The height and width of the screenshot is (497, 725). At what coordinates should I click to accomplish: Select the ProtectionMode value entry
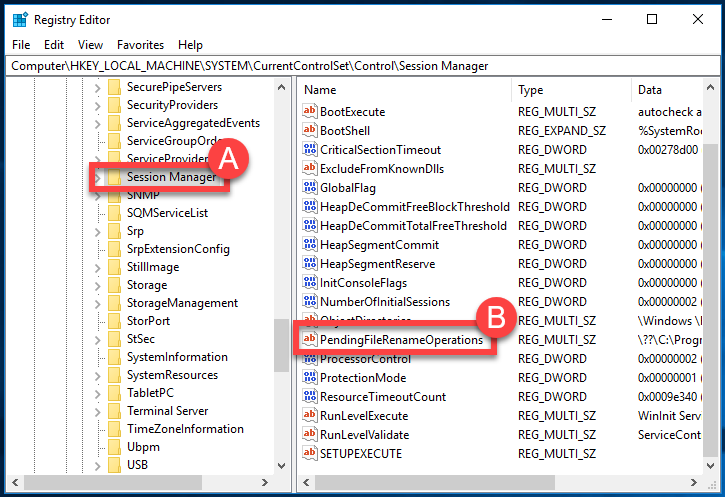click(362, 378)
